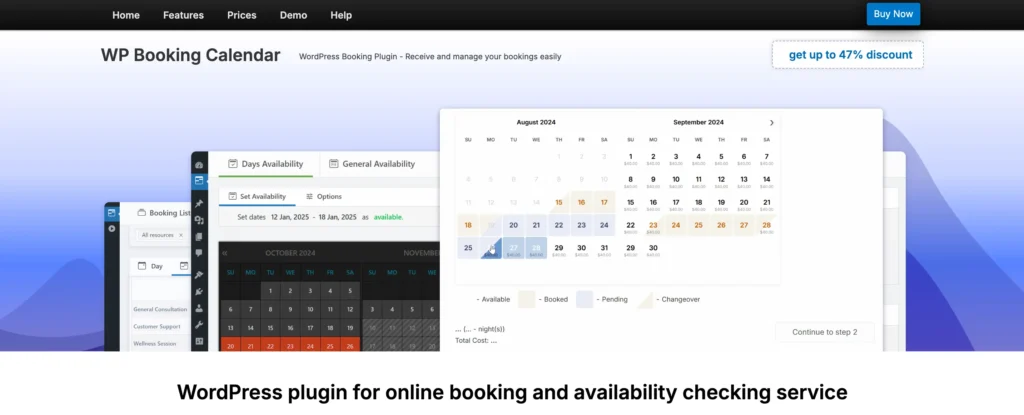Switch to the General Availability tab
Viewport: 1024px width, 415px height.
[372, 164]
